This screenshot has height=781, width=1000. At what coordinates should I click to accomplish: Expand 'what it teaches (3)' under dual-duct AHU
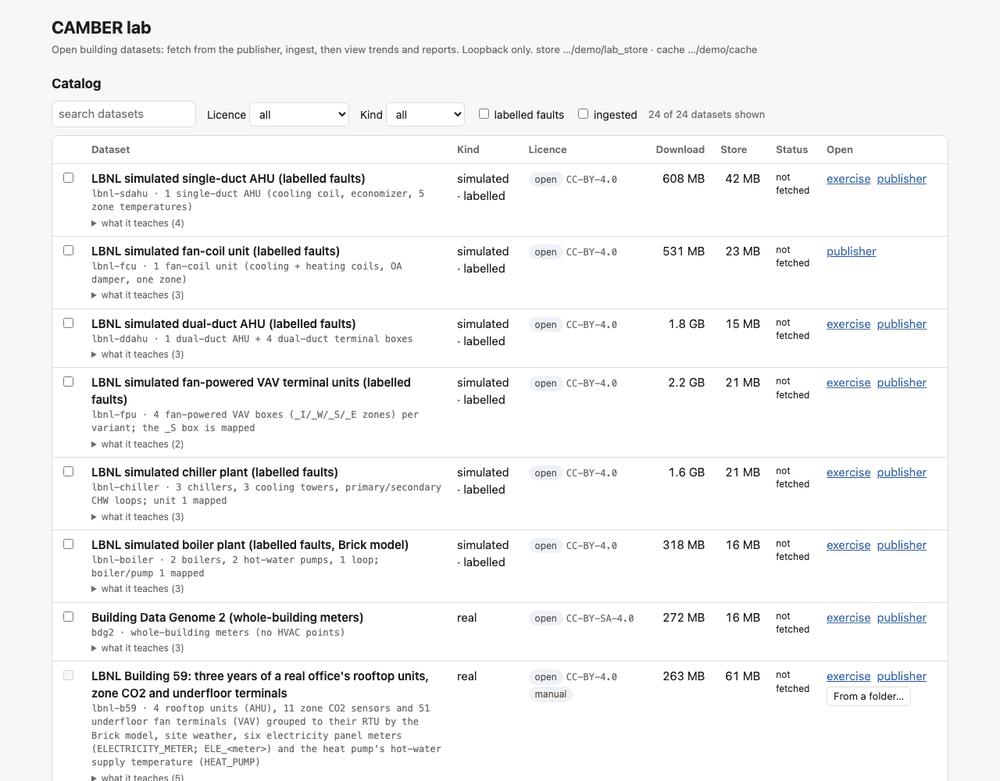138,354
